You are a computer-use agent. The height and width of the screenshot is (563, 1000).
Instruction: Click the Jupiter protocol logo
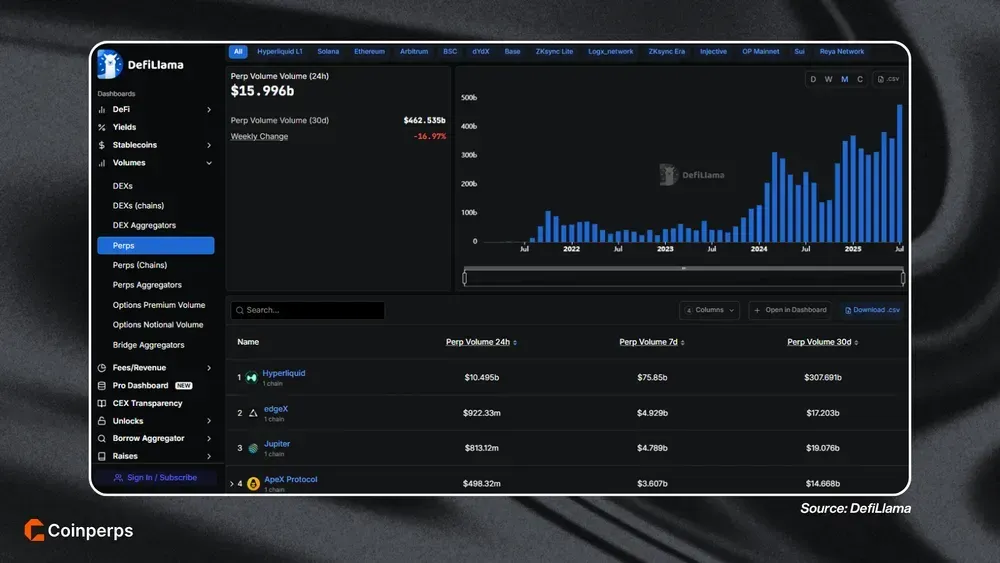(x=253, y=448)
